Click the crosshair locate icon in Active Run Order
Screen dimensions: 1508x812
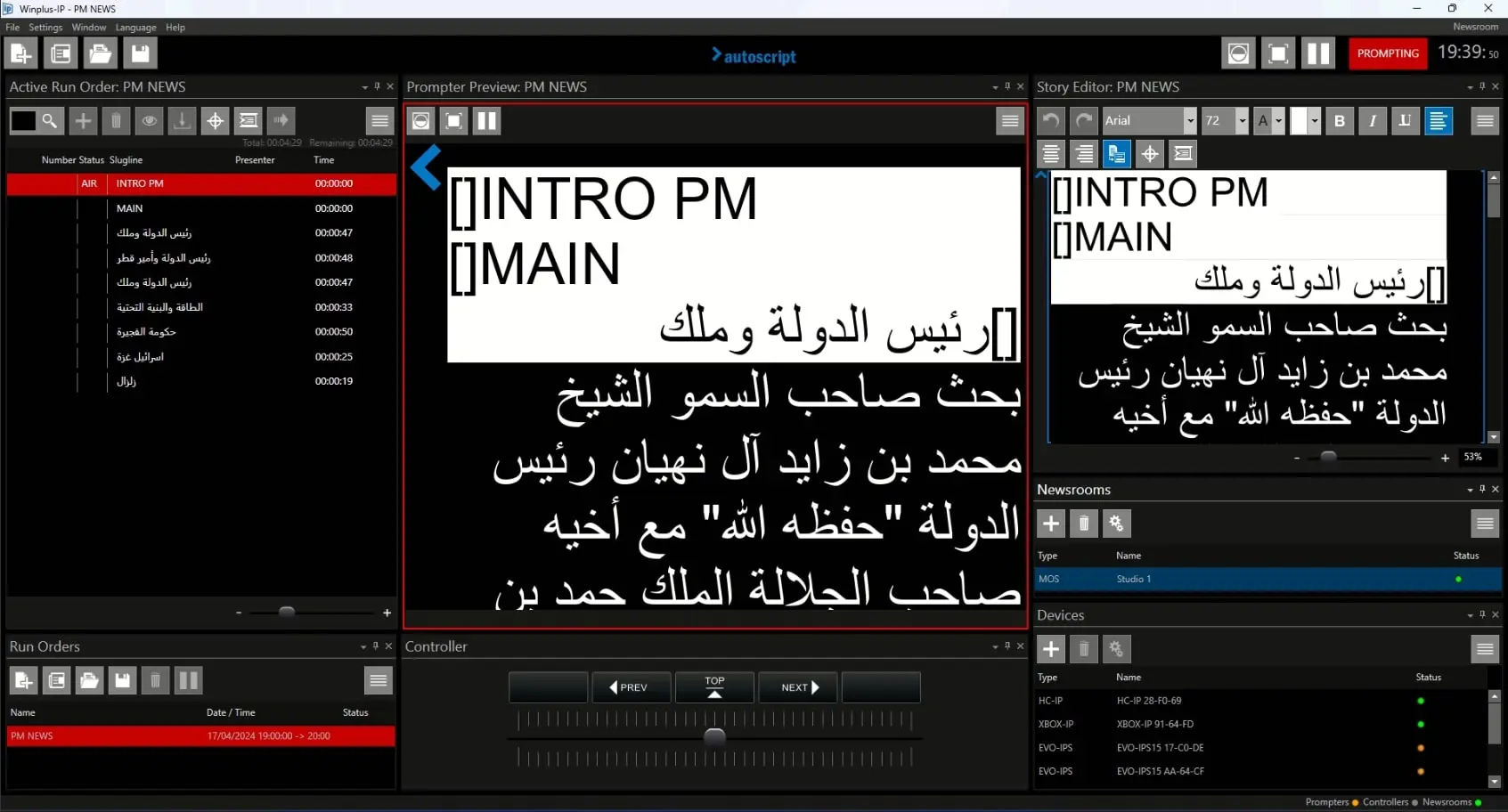click(215, 120)
